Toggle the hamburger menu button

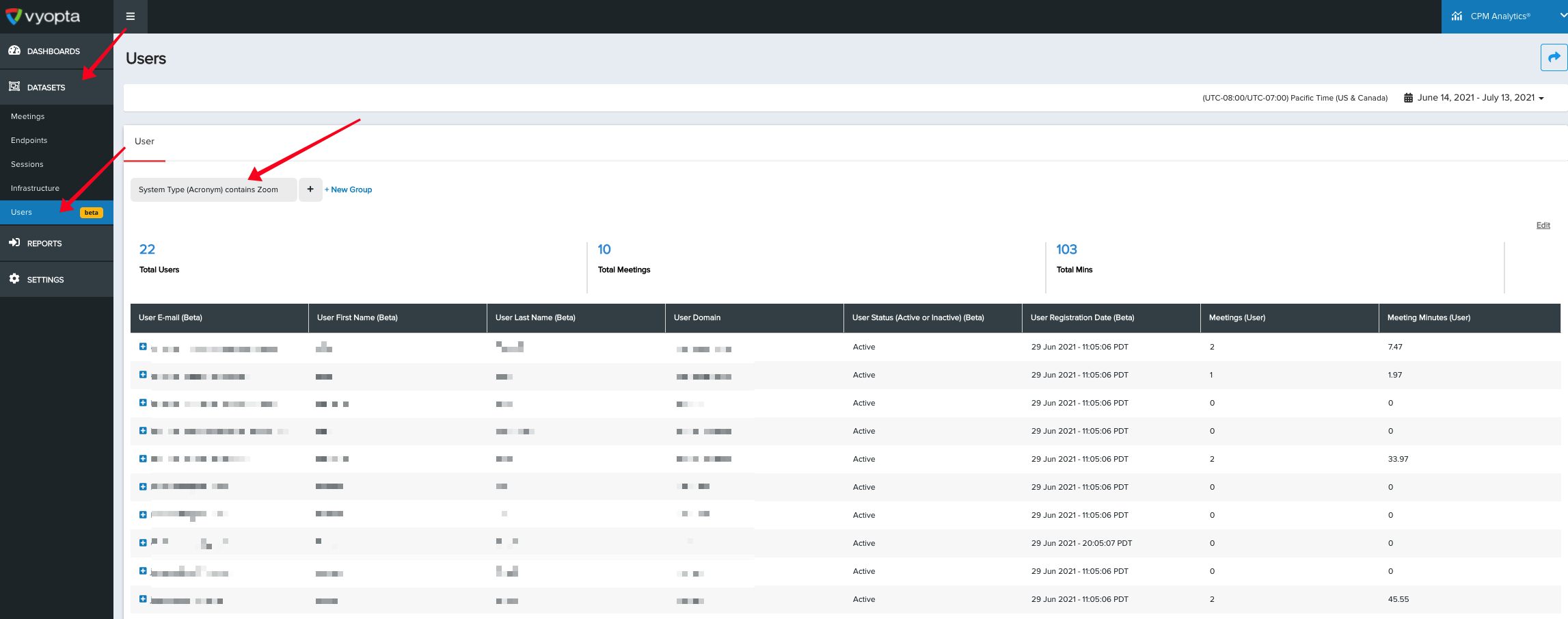click(x=131, y=16)
